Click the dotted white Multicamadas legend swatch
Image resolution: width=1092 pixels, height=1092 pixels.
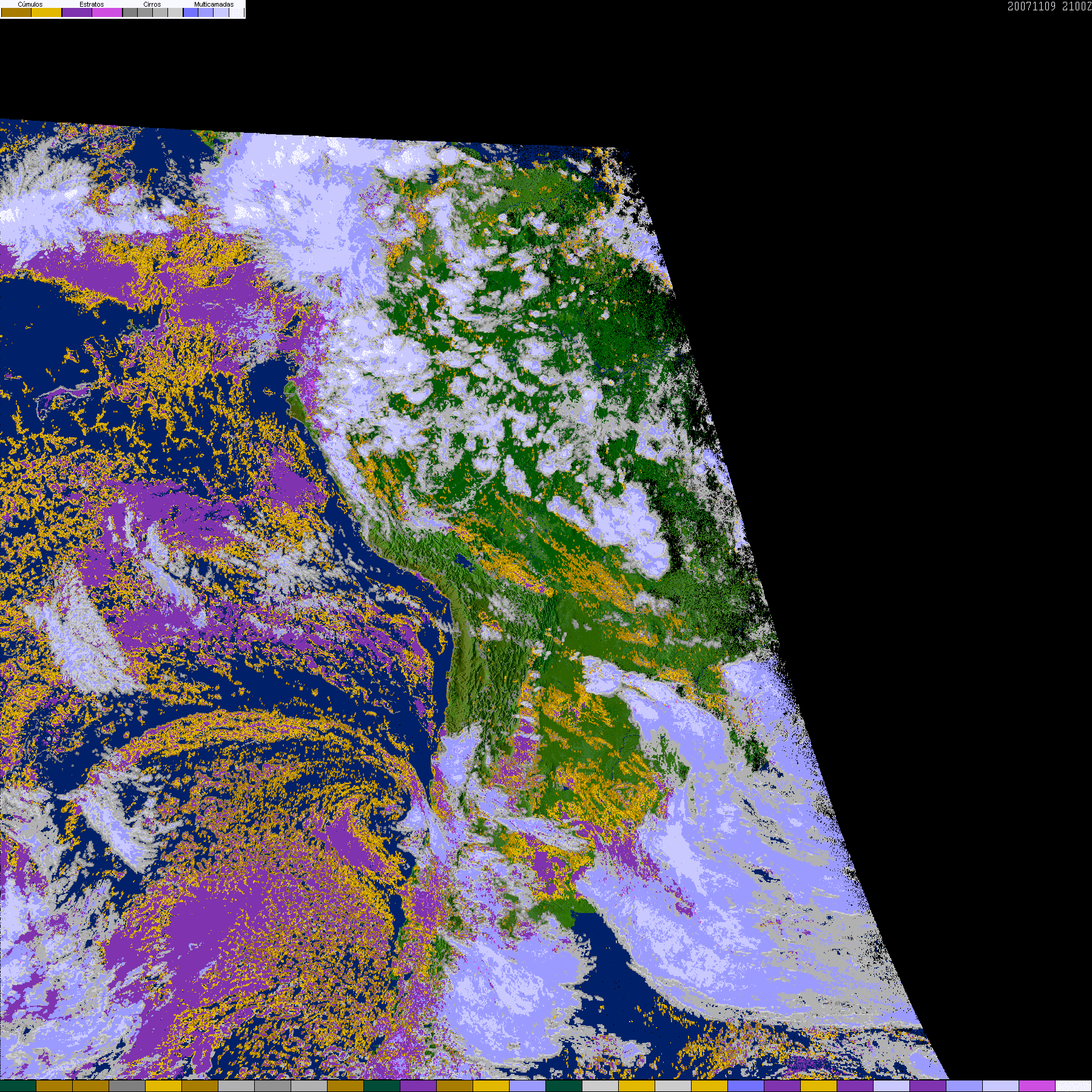point(237,12)
